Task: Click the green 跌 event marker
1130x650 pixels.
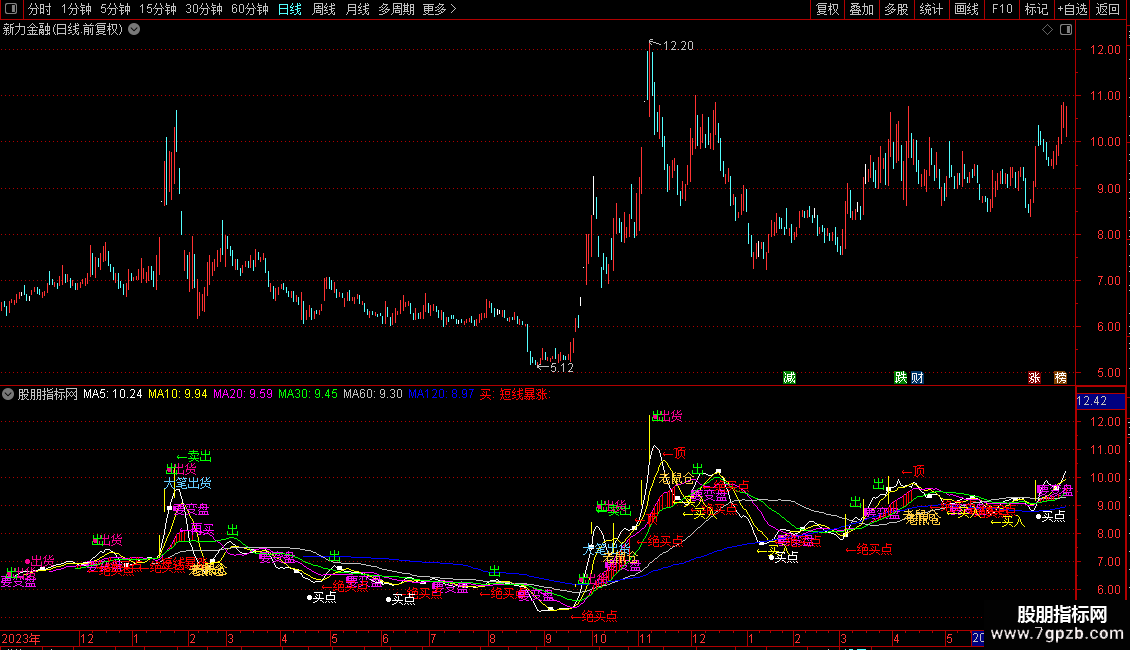Action: 900,378
